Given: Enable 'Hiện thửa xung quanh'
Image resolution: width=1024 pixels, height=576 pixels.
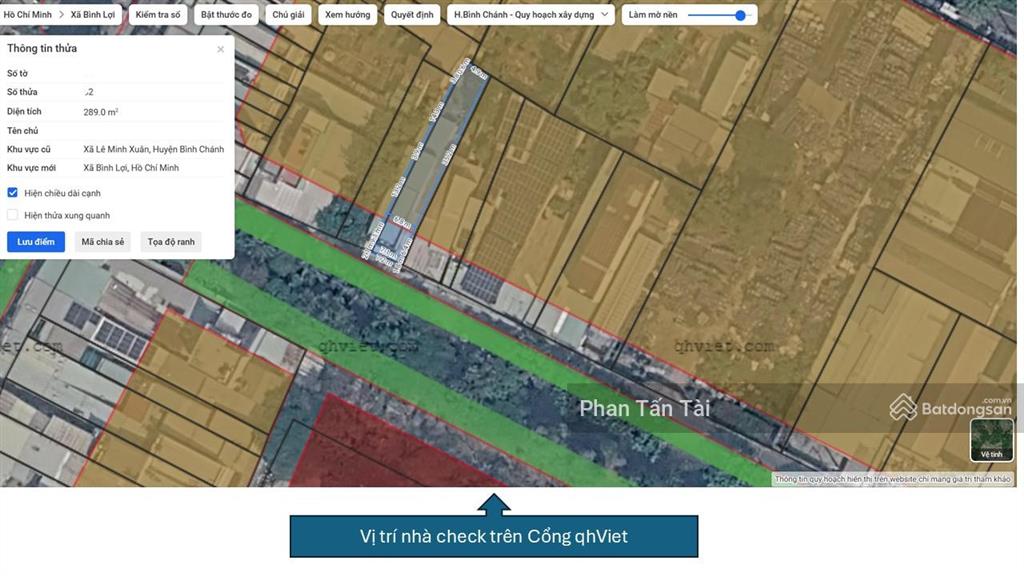Looking at the screenshot, I should [x=11, y=215].
